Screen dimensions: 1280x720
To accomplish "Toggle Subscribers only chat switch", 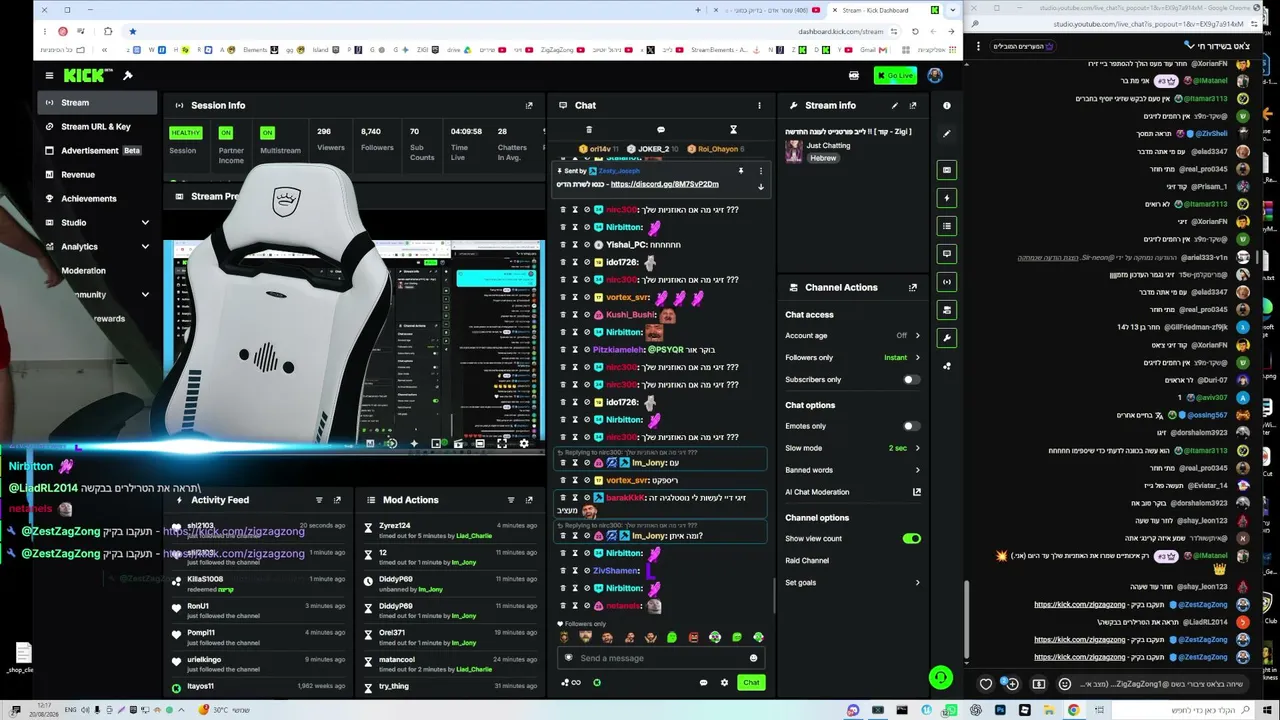I will (910, 380).
